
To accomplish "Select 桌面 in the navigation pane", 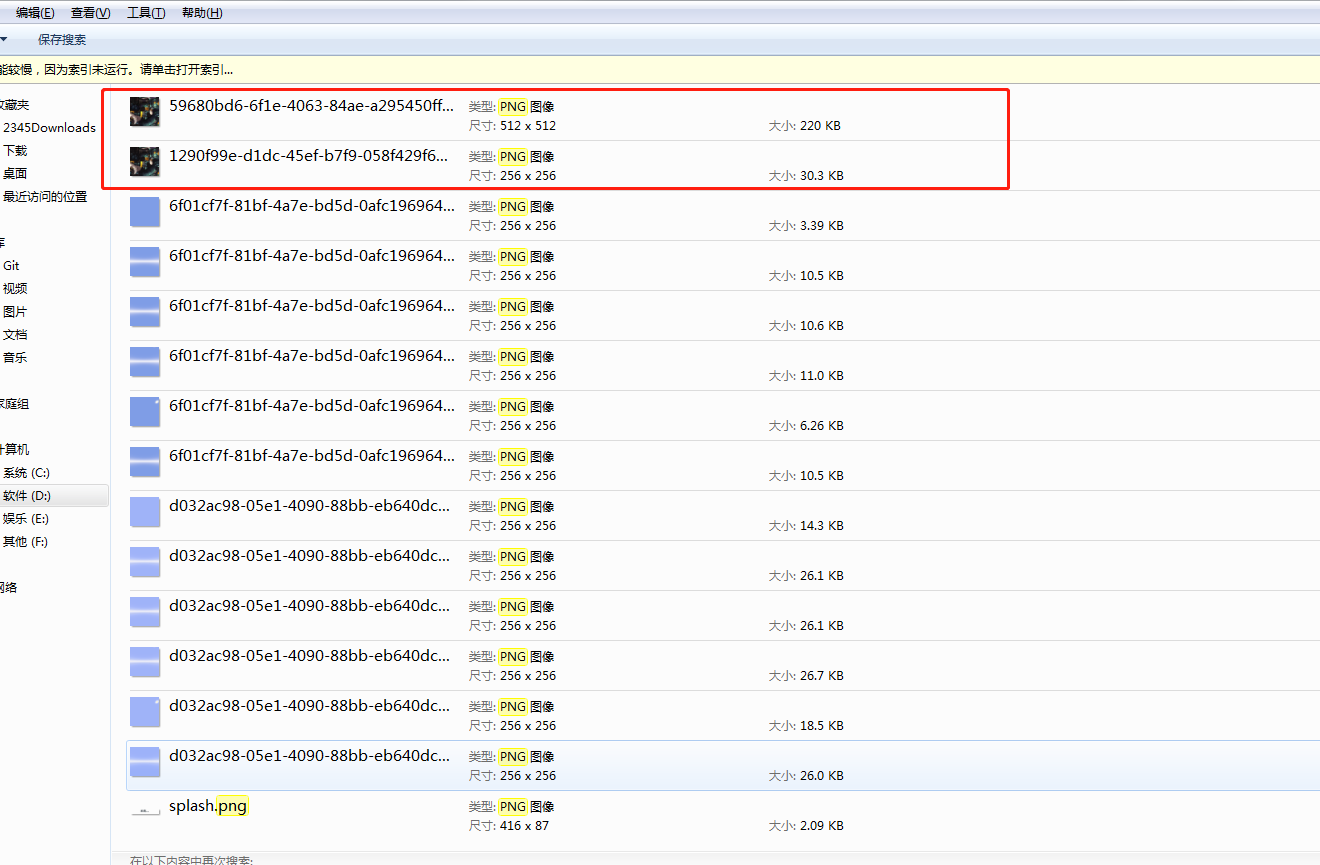I will 15,174.
